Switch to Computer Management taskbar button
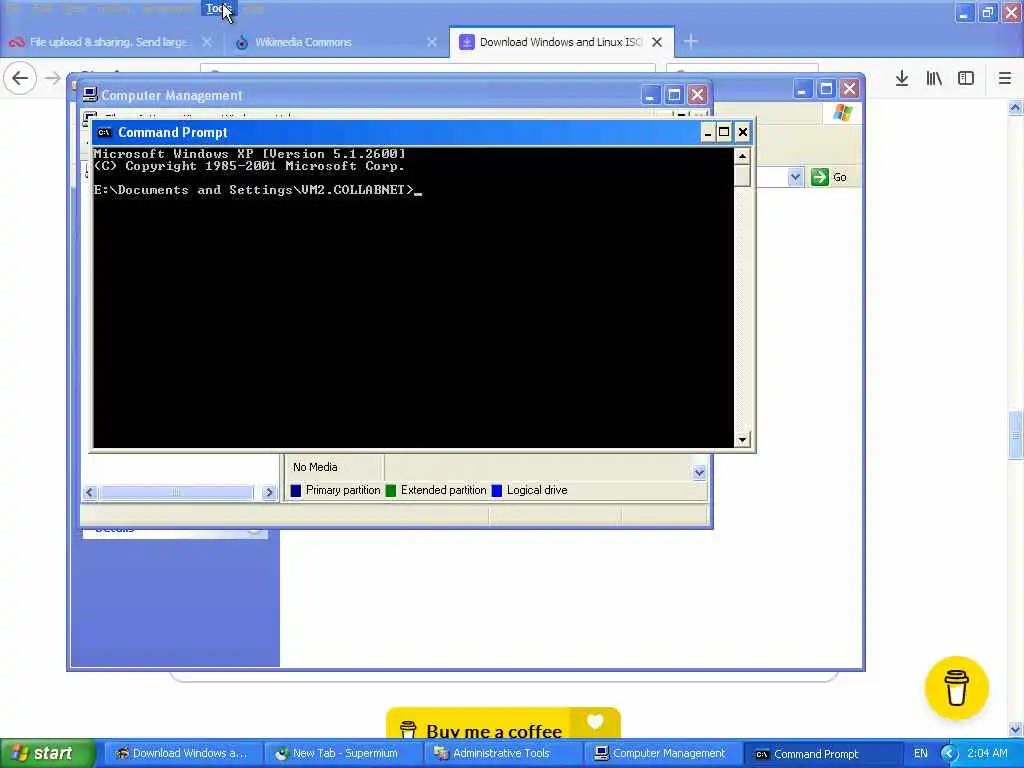Image resolution: width=1024 pixels, height=768 pixels. (664, 754)
